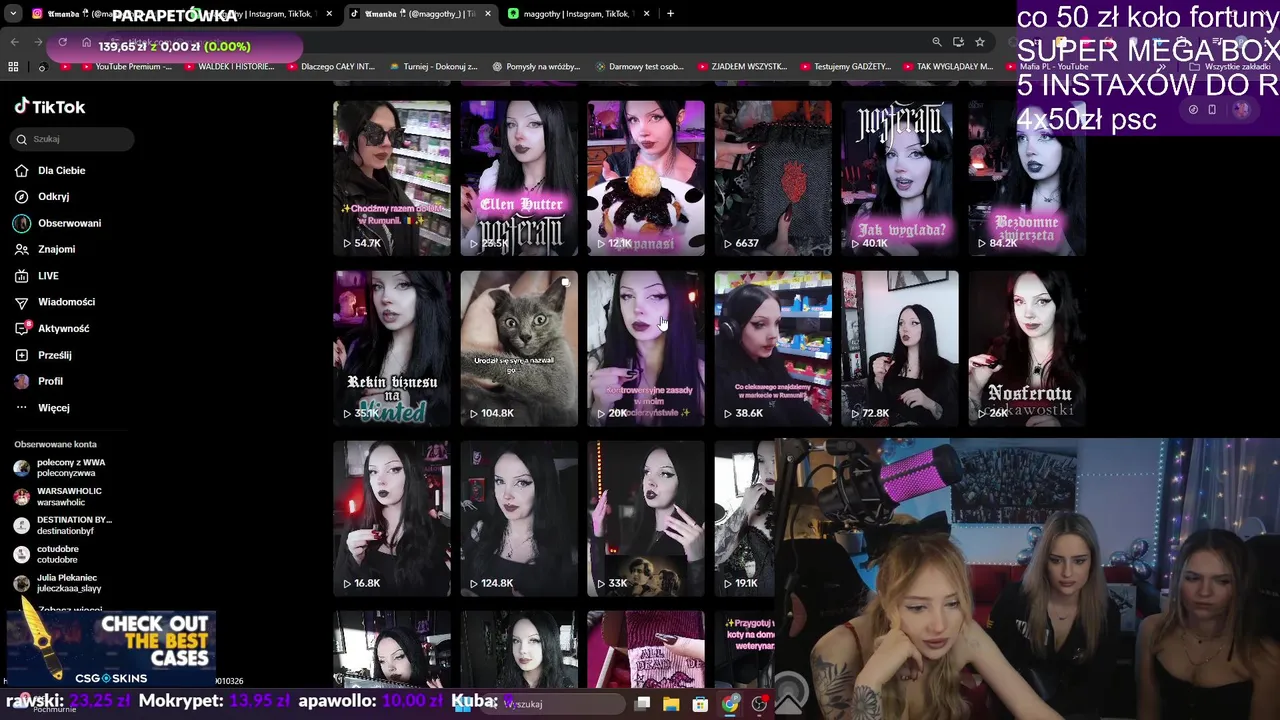
Task: Click the Prześlij upload icon
Action: (x=22, y=355)
